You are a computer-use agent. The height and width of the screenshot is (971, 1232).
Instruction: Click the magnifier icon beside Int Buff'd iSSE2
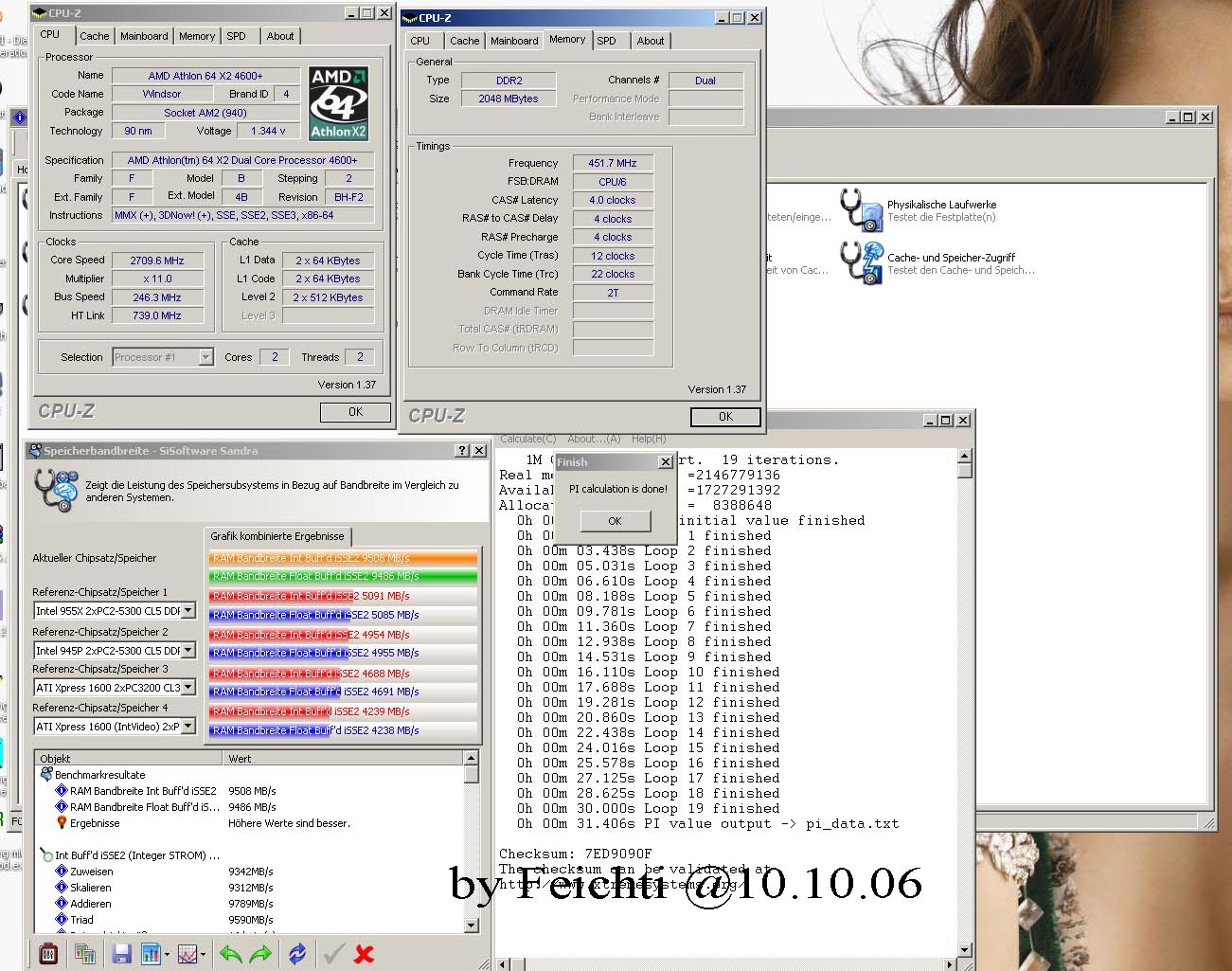[46, 854]
